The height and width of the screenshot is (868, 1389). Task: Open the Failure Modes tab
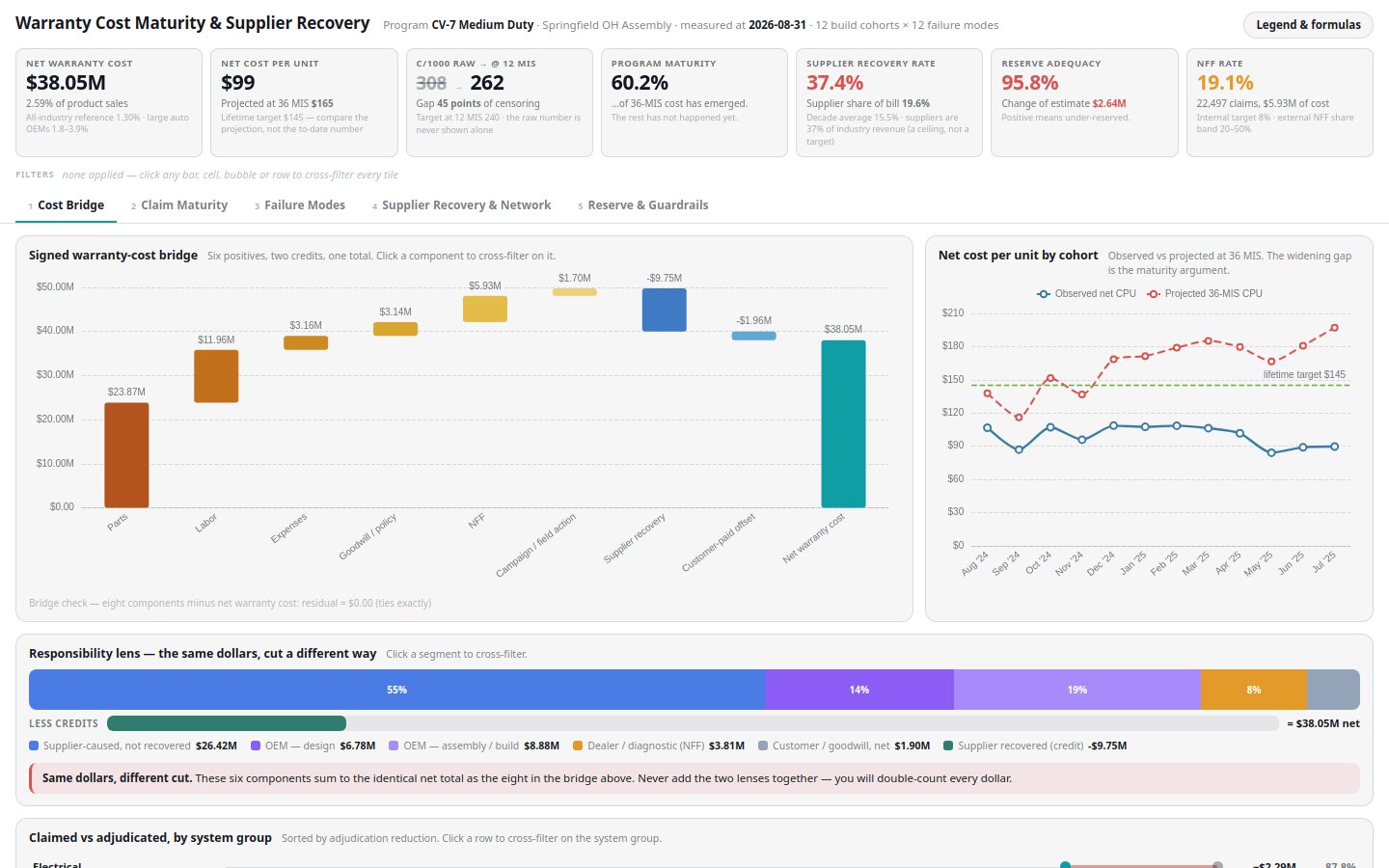pos(300,205)
